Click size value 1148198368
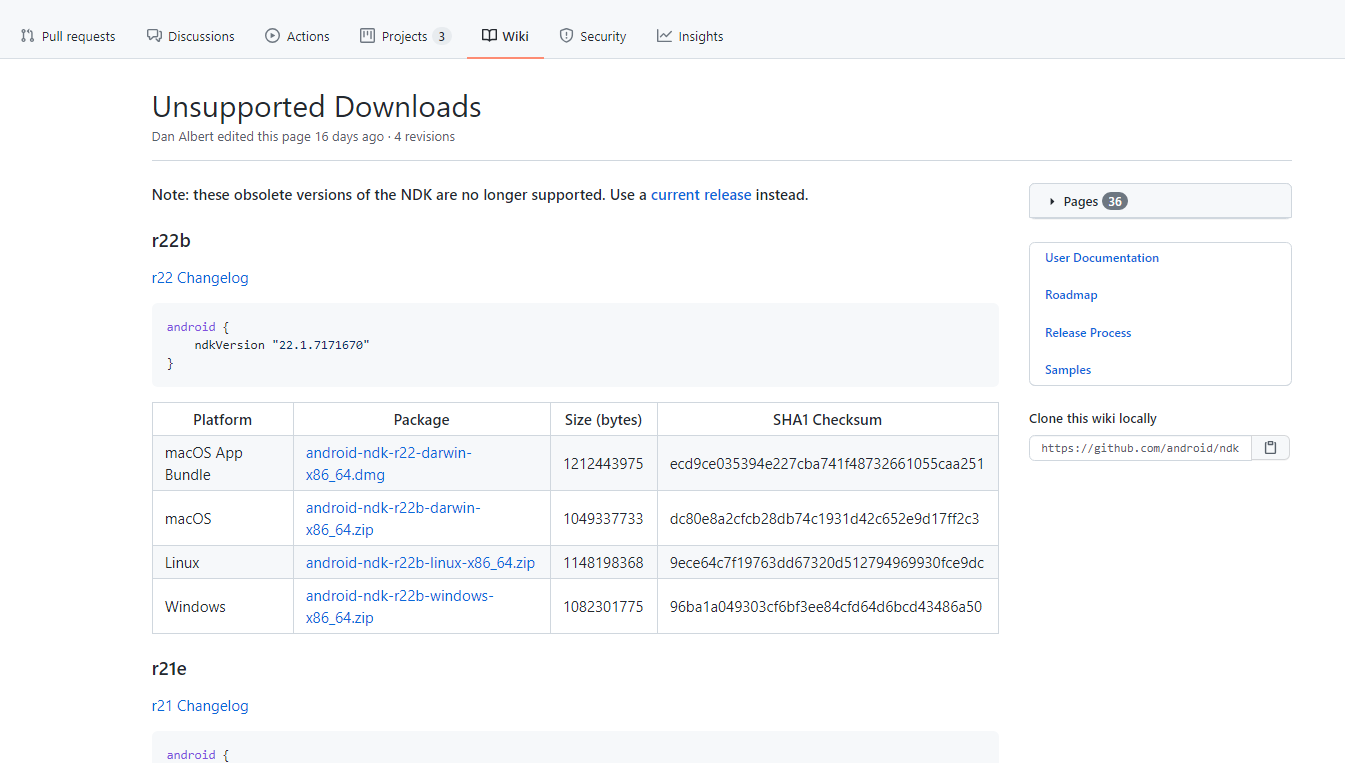 [604, 563]
